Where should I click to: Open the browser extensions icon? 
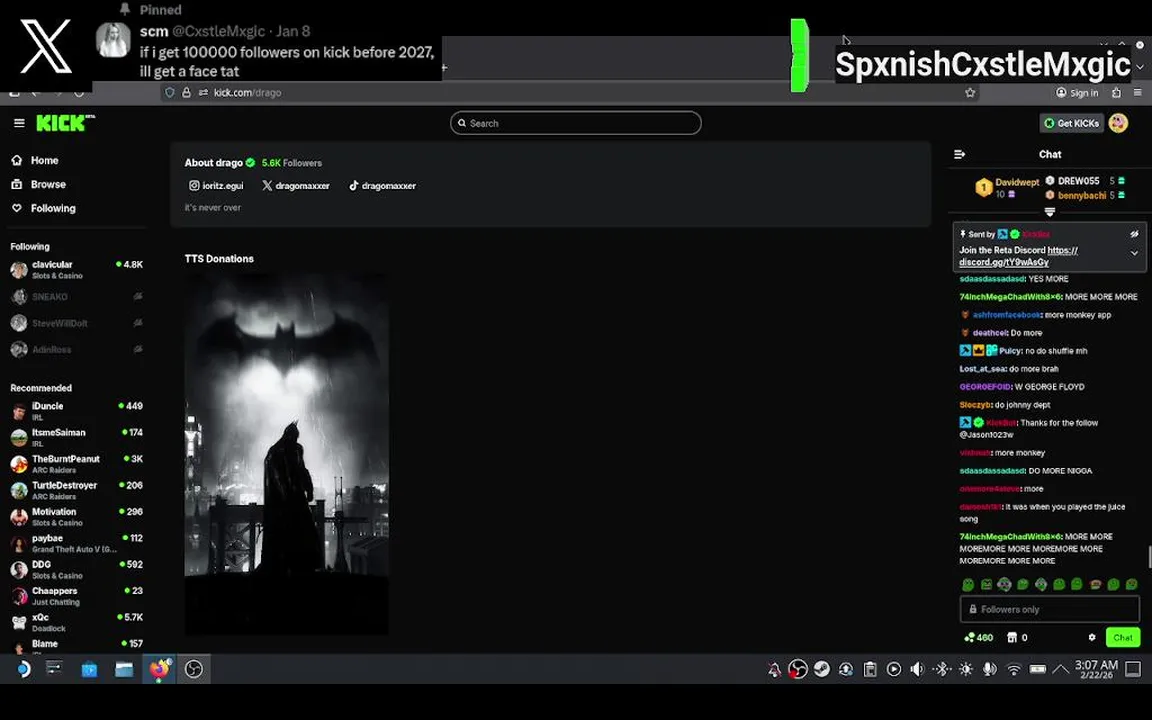[1116, 93]
